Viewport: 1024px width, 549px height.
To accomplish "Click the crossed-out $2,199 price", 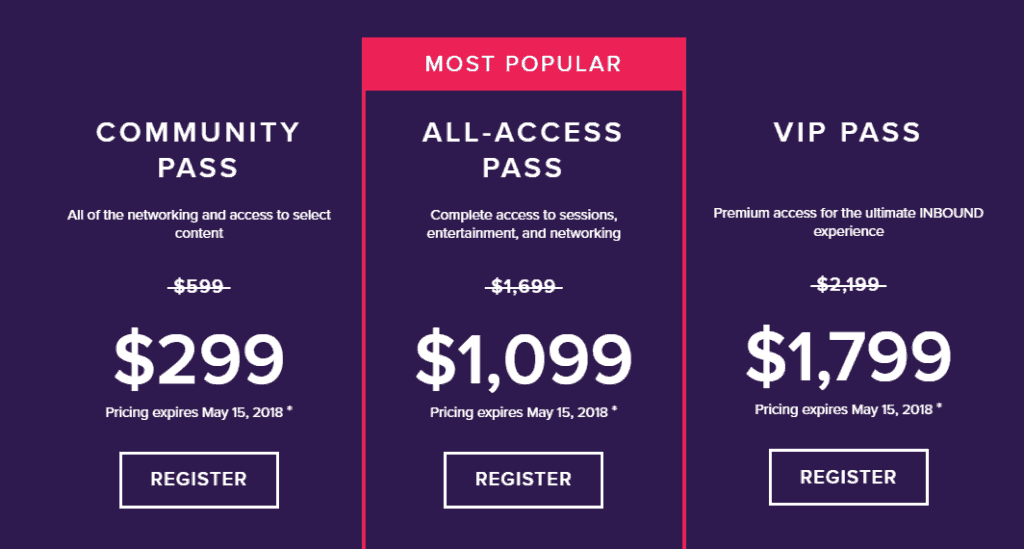I will (848, 284).
